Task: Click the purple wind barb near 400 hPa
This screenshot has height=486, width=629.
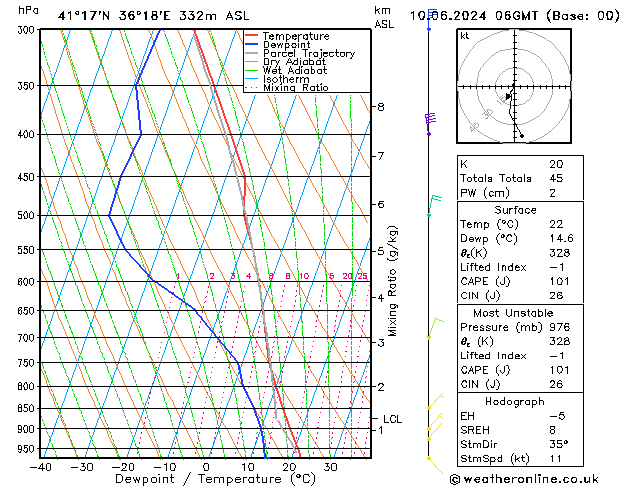Action: click(x=430, y=120)
